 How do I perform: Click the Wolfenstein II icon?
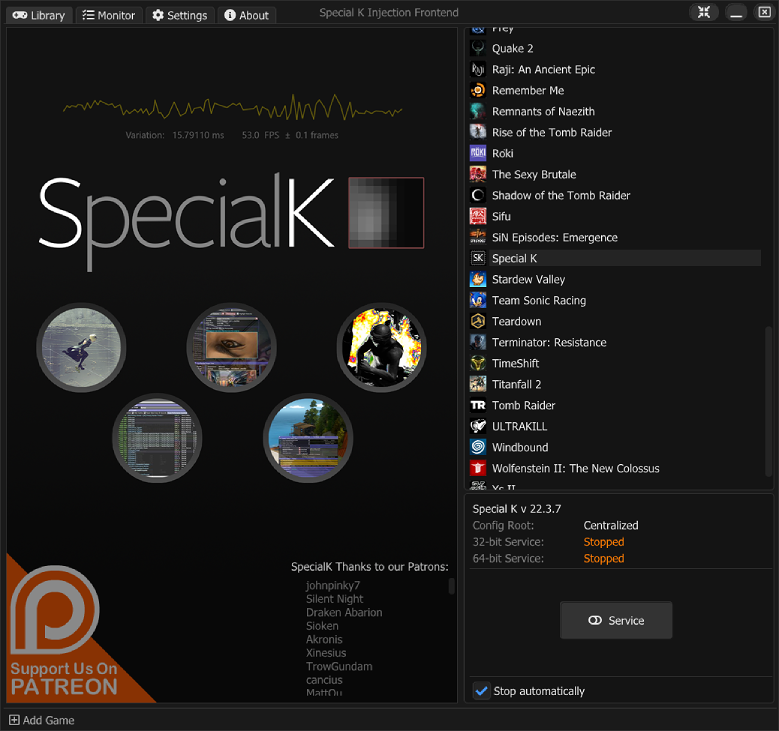tap(478, 468)
